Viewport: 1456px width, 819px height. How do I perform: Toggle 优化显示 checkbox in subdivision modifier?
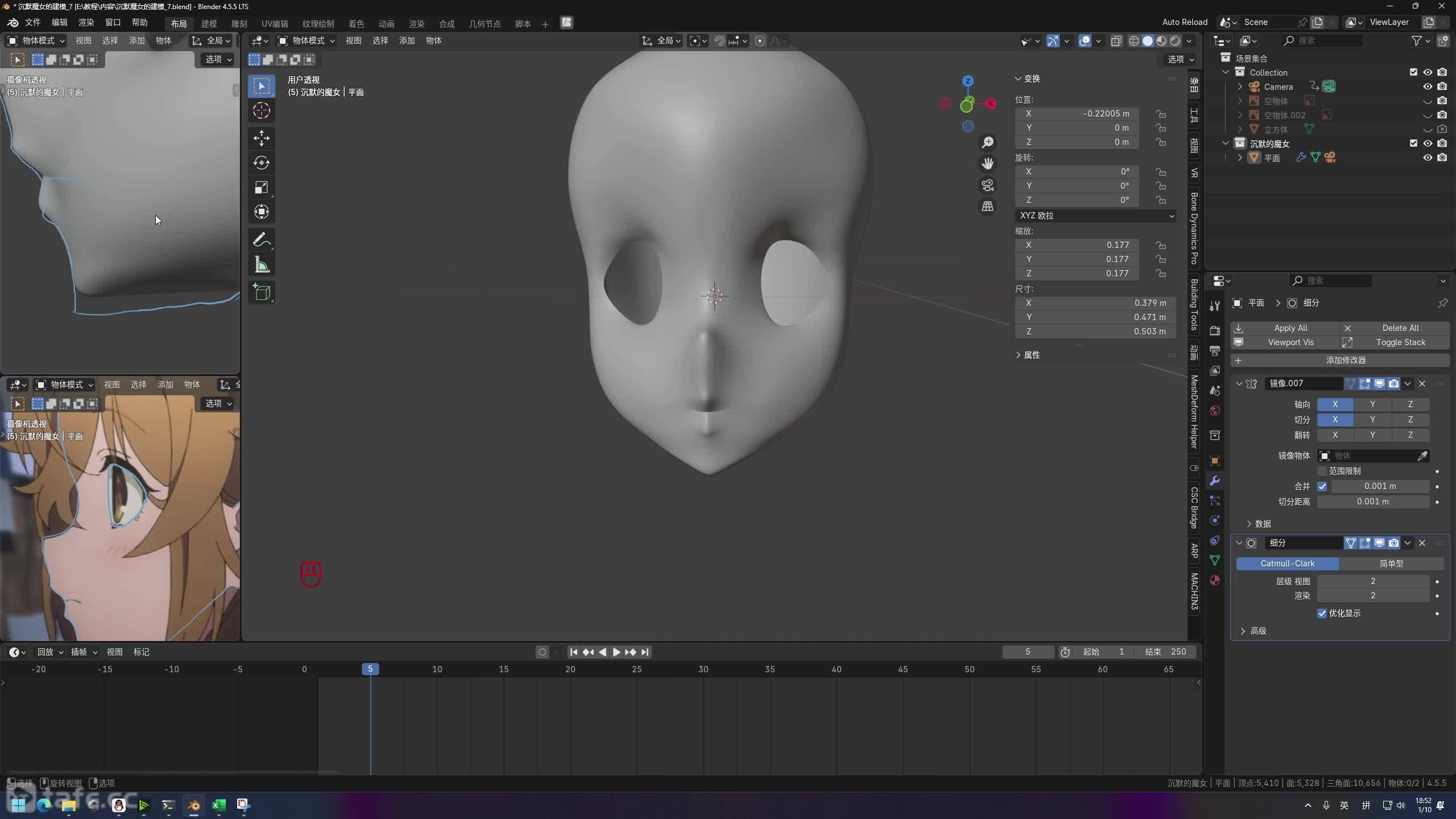point(1322,613)
